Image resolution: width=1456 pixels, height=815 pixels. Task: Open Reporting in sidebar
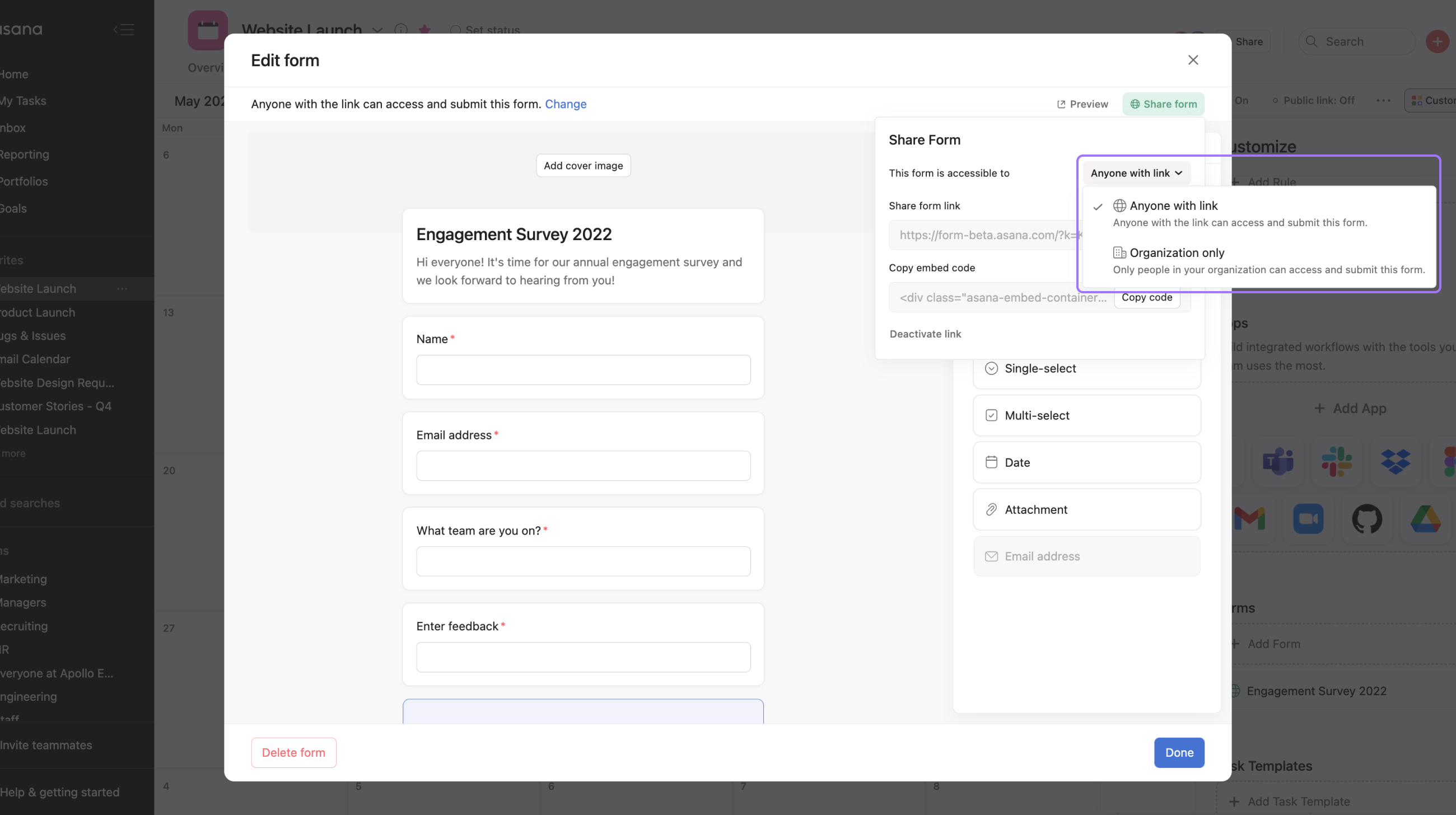tap(24, 154)
